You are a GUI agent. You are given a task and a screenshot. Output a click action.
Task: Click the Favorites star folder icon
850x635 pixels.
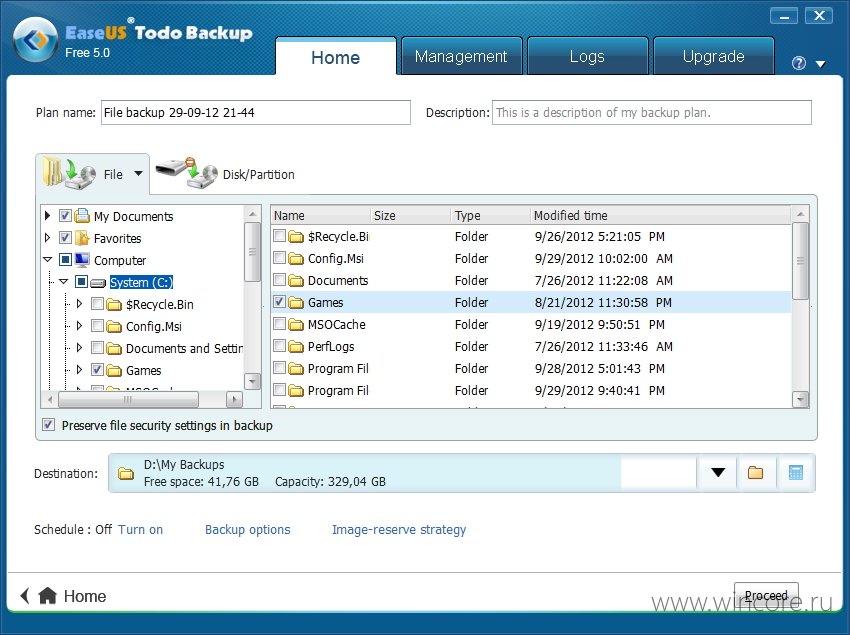pyautogui.click(x=82, y=238)
